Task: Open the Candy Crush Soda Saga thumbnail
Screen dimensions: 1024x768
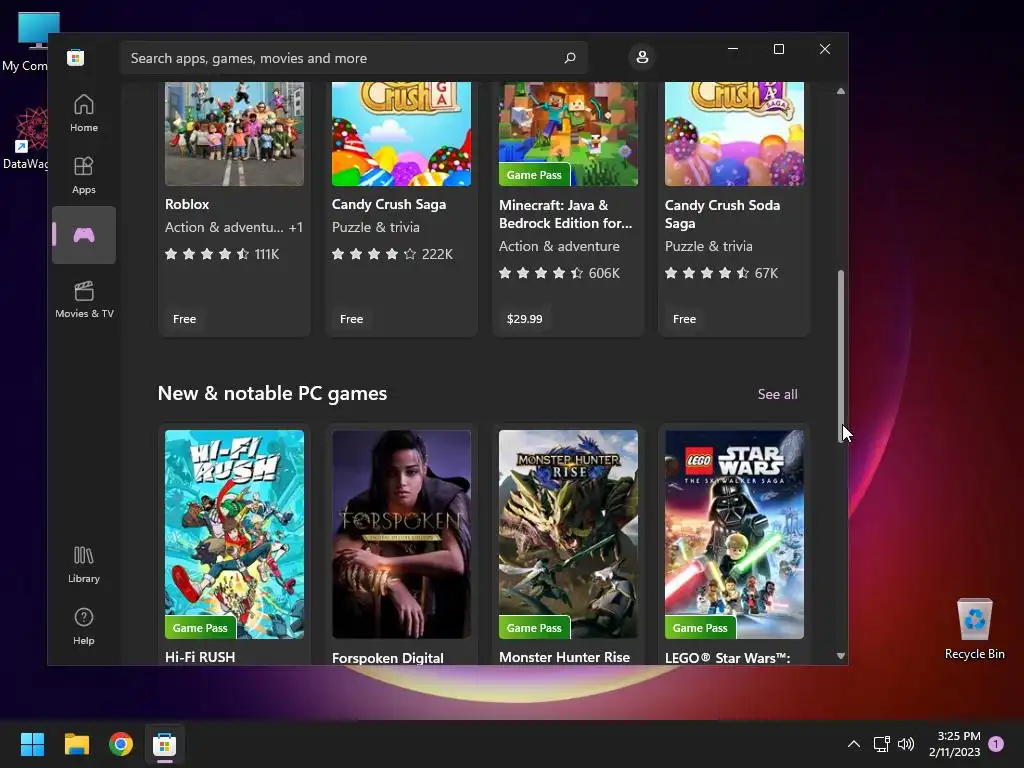Action: pos(735,134)
